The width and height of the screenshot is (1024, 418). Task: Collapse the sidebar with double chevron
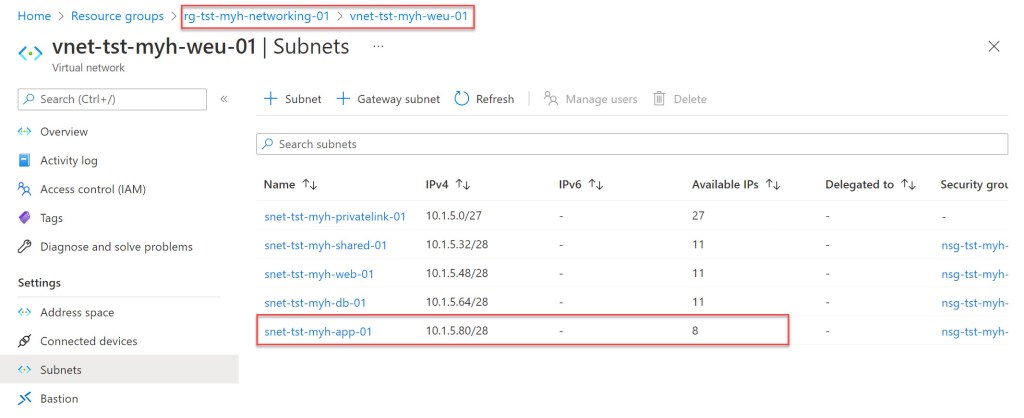click(x=224, y=99)
